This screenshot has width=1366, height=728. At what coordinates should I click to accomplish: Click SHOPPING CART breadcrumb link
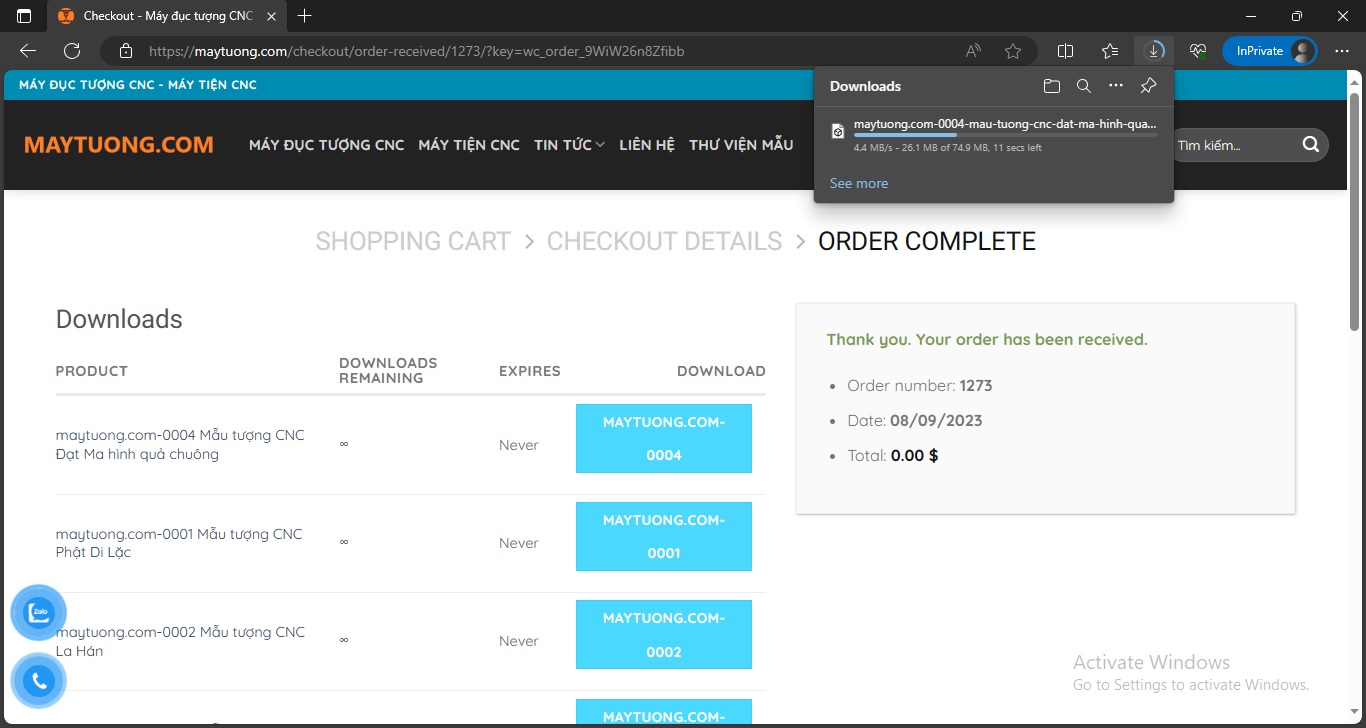(413, 241)
